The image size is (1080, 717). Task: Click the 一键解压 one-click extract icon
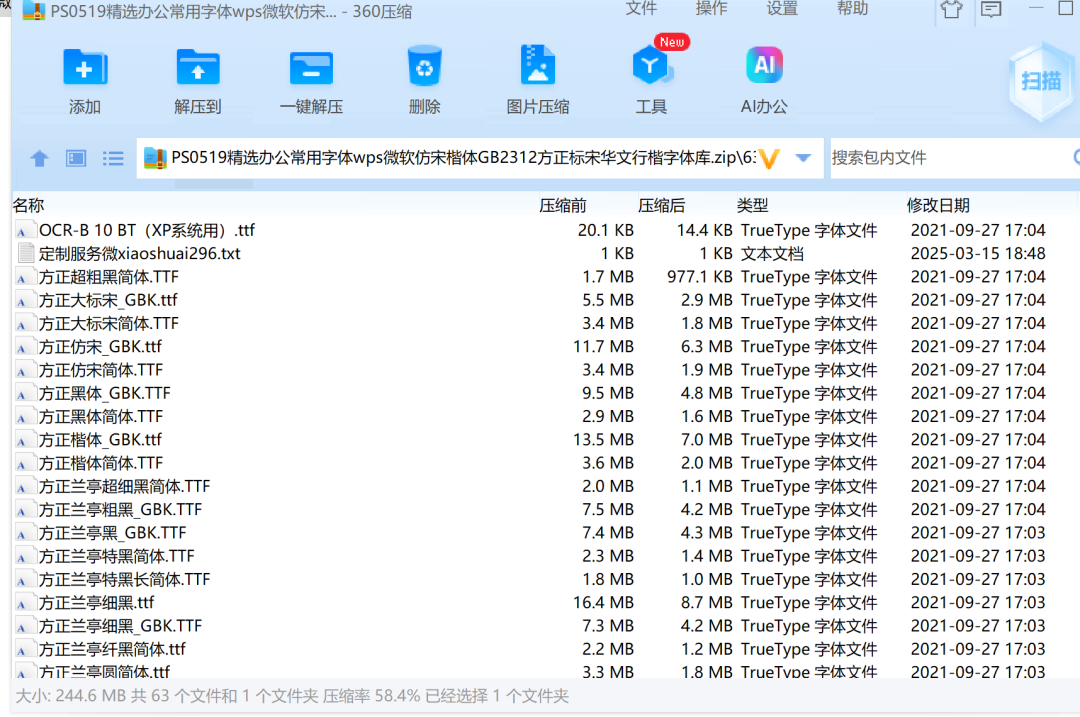pos(311,68)
